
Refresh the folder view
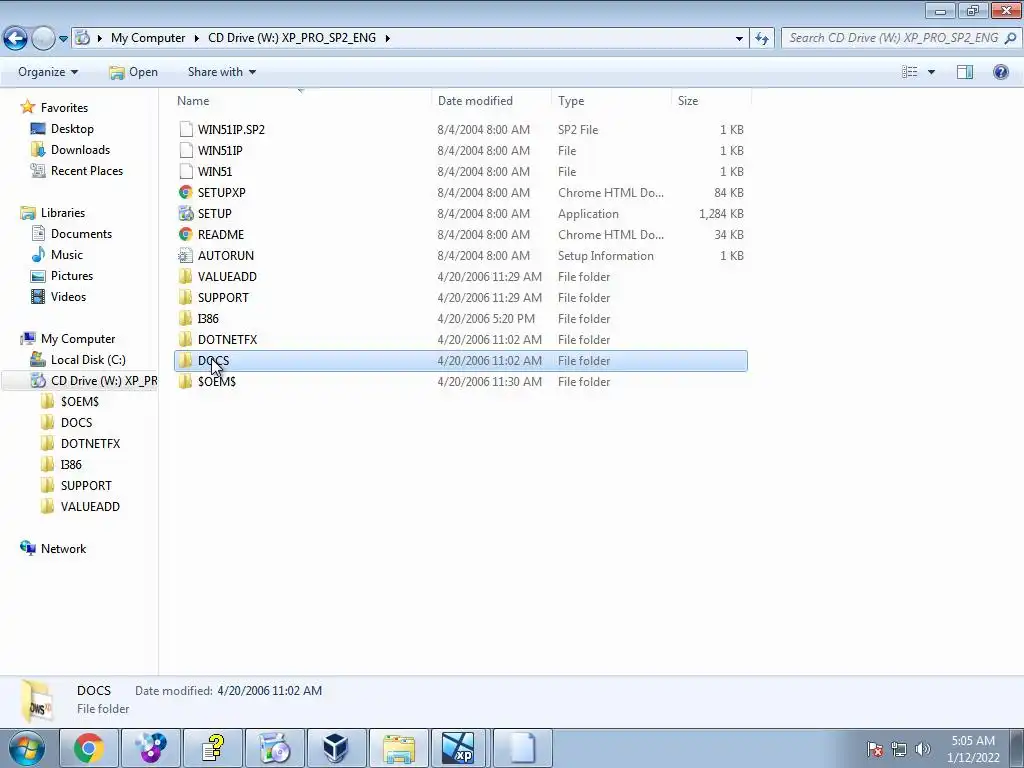[761, 39]
